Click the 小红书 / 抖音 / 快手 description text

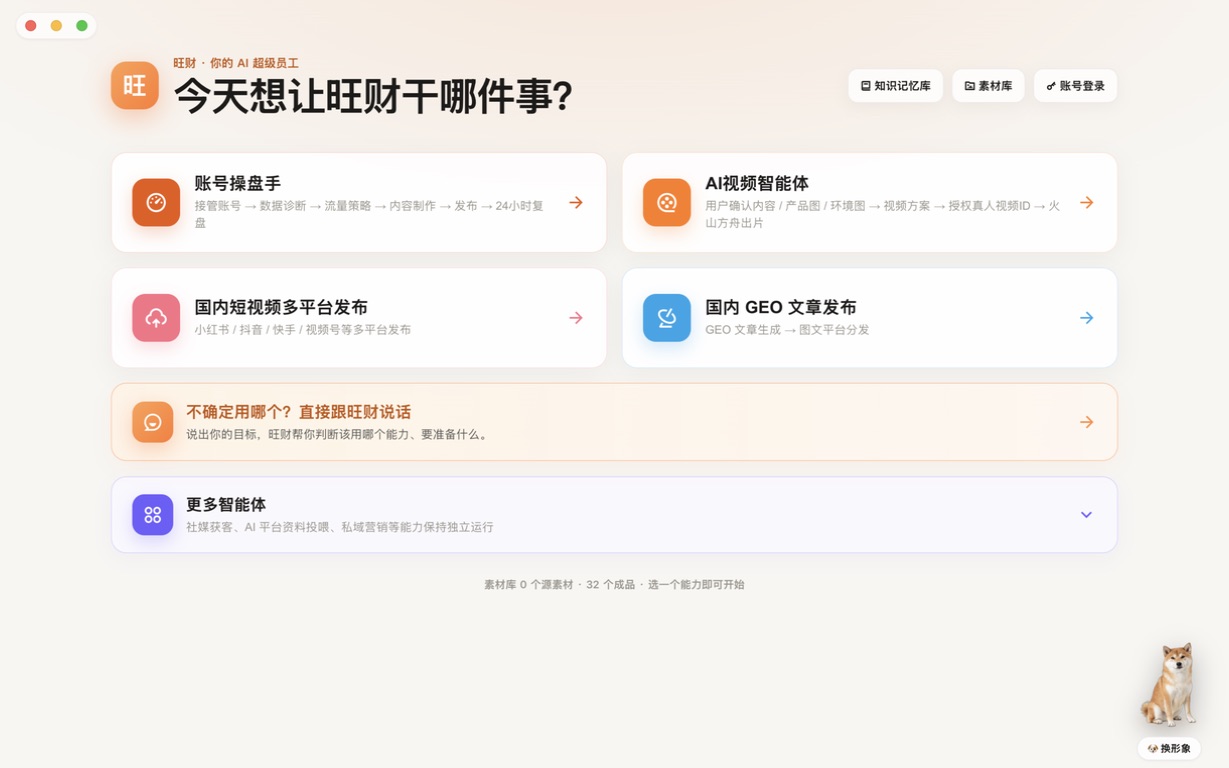point(303,330)
